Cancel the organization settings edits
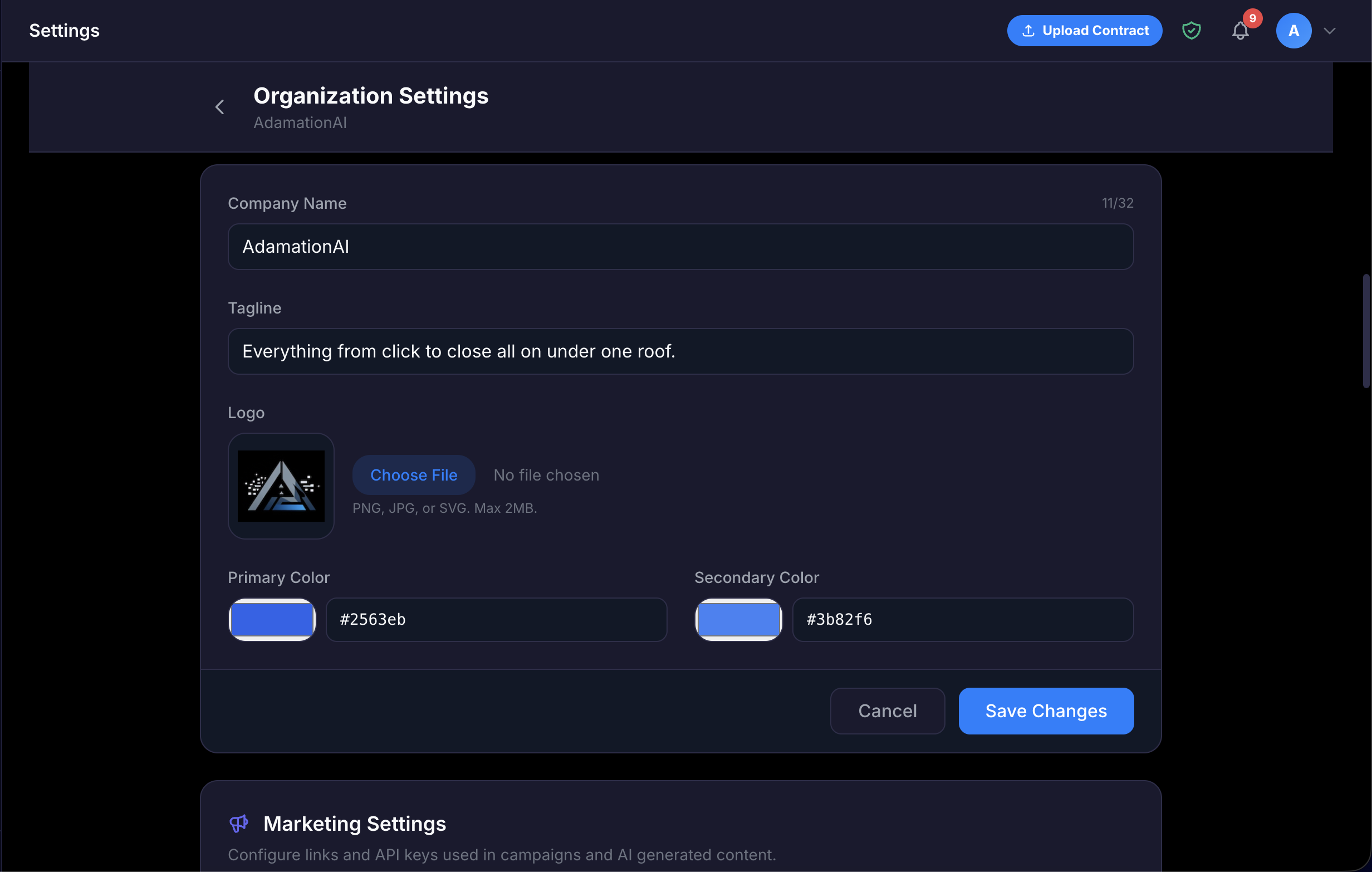The height and width of the screenshot is (872, 1372). (x=887, y=711)
